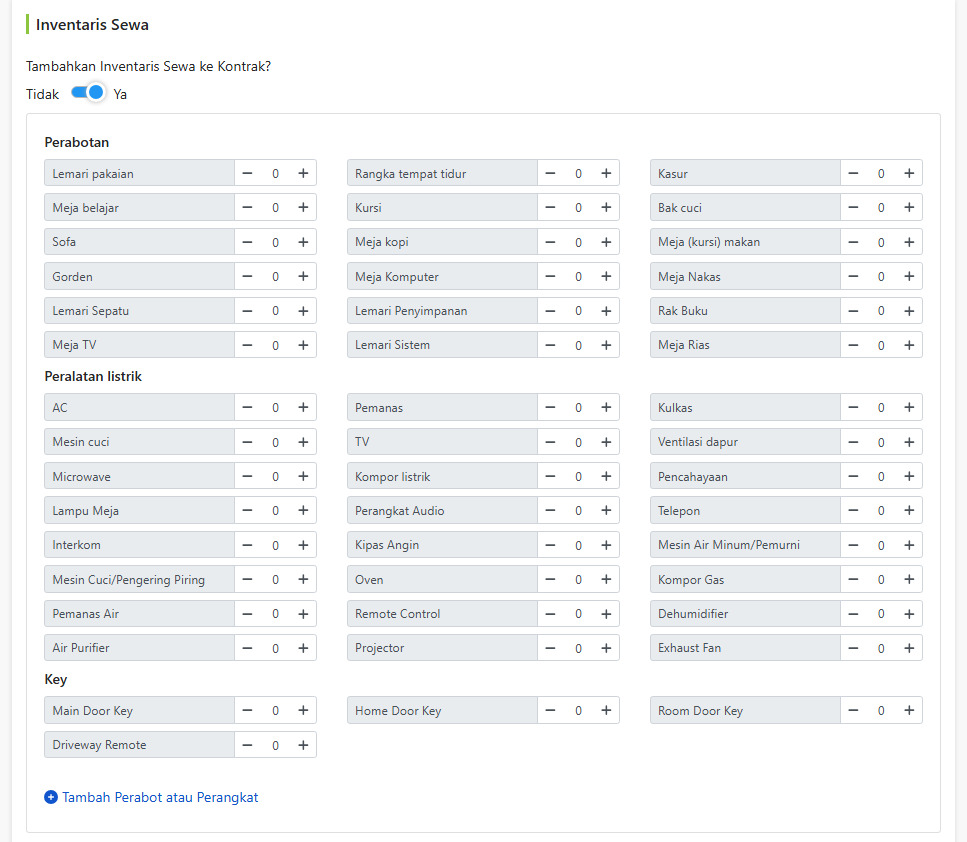This screenshot has width=967, height=842.
Task: Increase TV count with plus icon
Action: [x=606, y=442]
